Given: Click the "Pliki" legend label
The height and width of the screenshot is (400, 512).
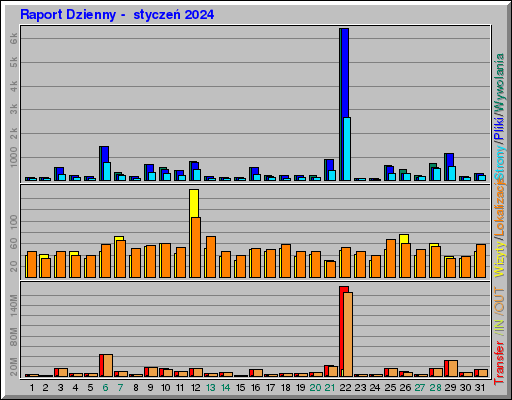Looking at the screenshot, I should 499,128.
